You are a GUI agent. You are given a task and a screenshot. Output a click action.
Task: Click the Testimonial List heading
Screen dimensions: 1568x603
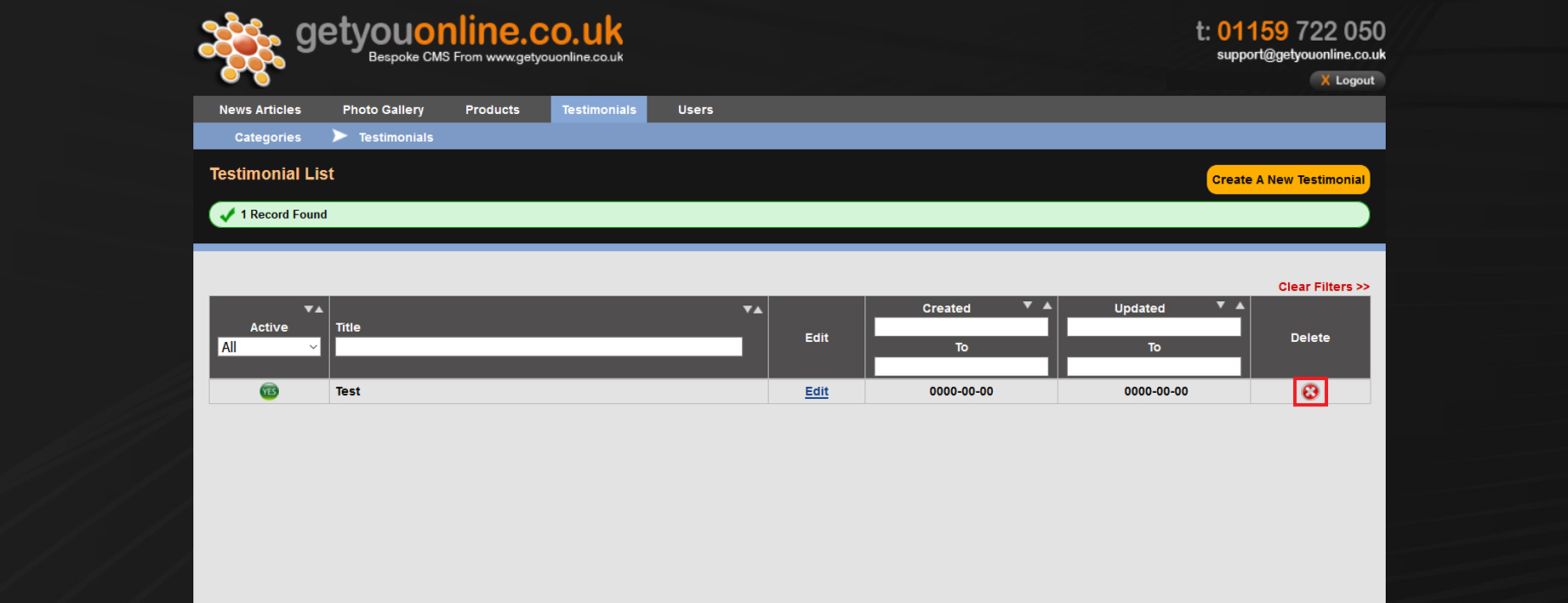coord(271,174)
